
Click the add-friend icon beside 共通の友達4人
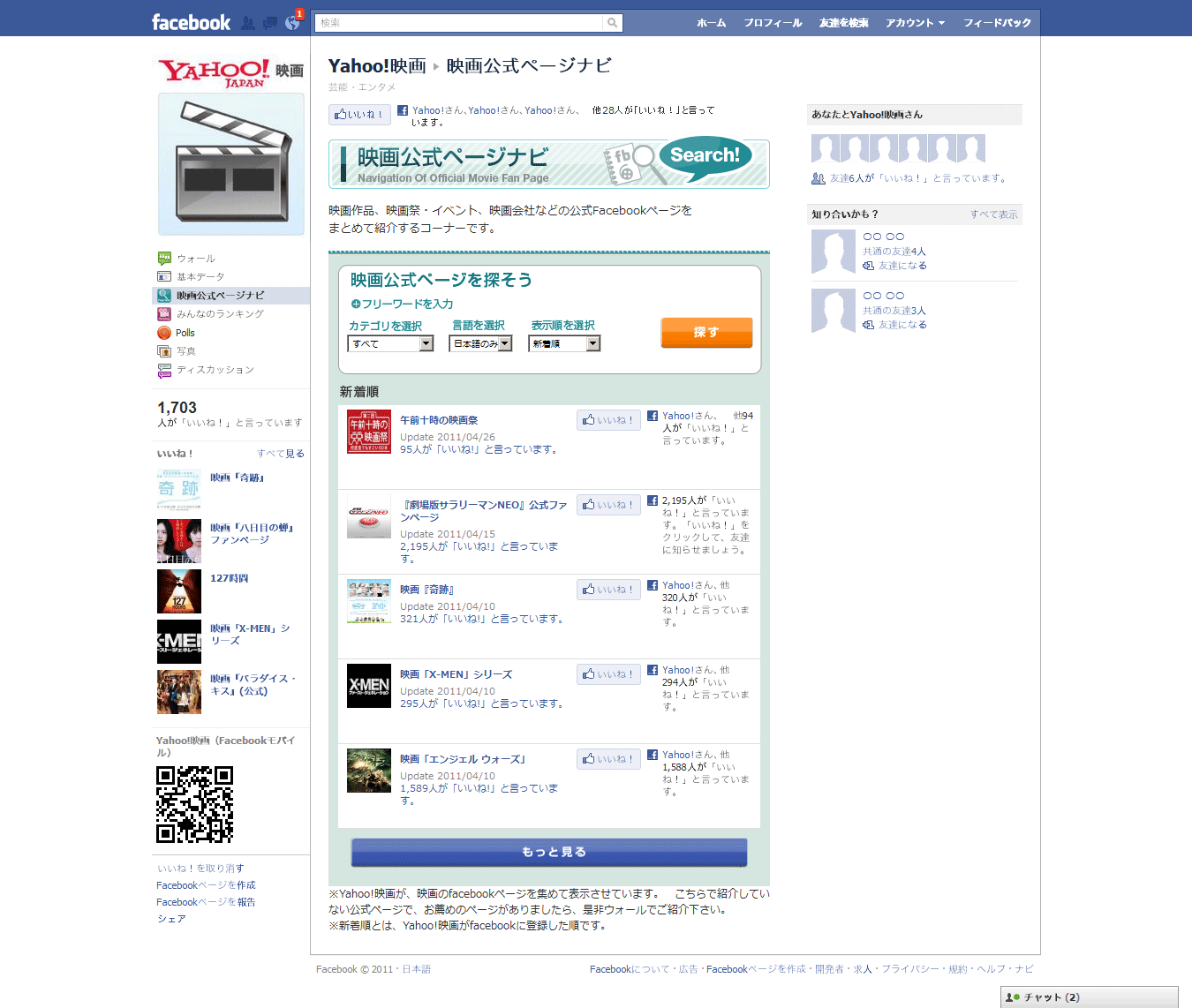[869, 266]
